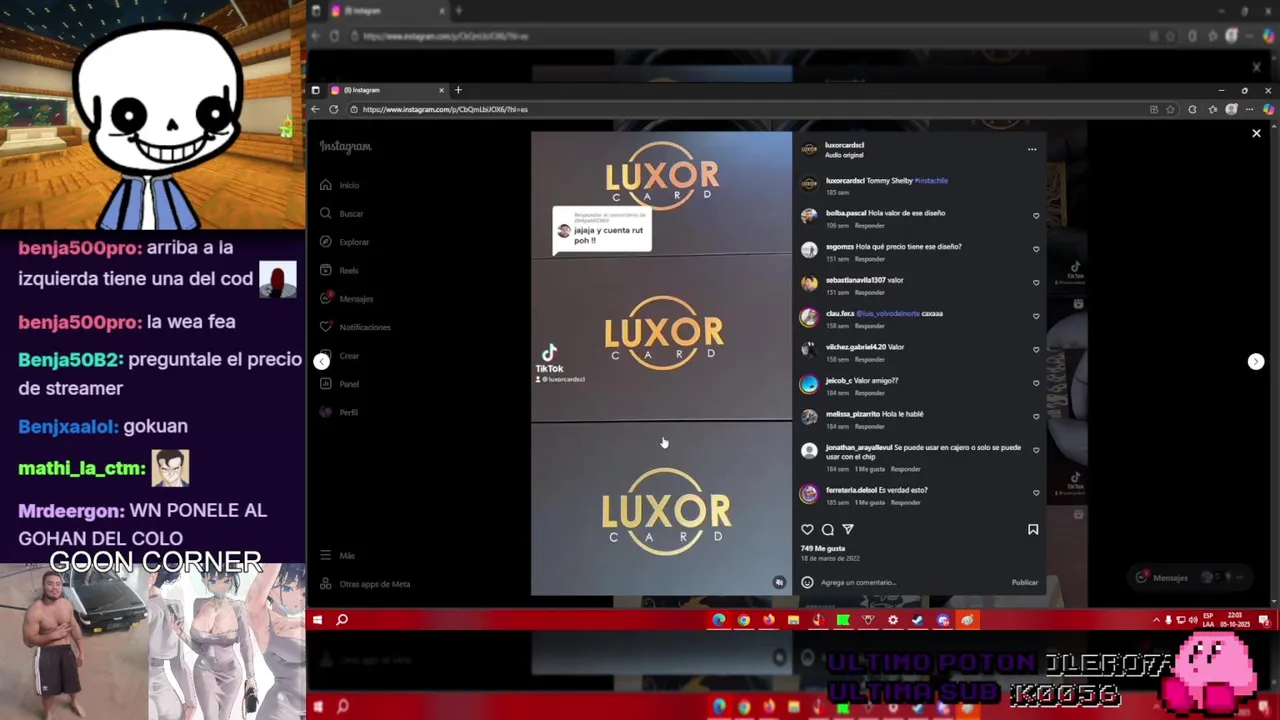The image size is (1280, 720).
Task: Save the post with bookmark icon
Action: (1033, 529)
